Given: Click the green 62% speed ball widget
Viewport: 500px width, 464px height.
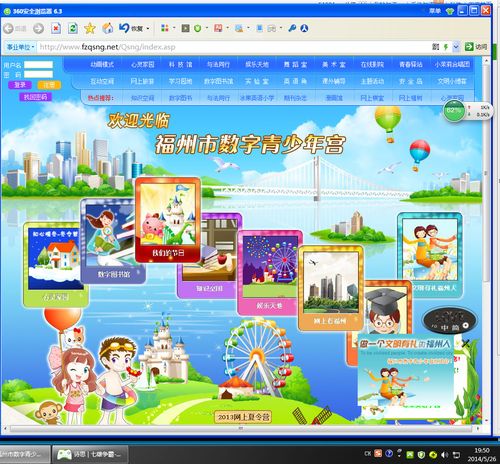Looking at the screenshot, I should [454, 111].
